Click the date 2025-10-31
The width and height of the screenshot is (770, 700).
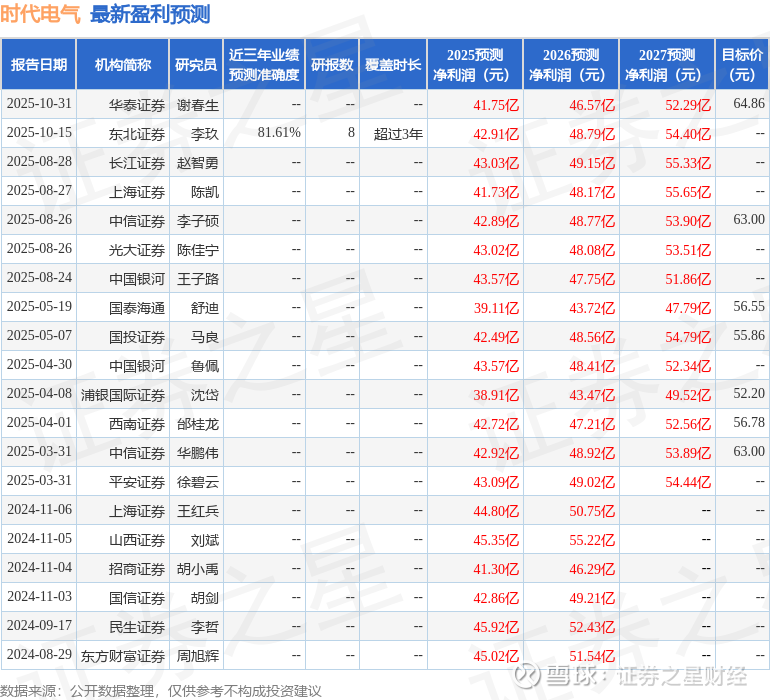pos(39,104)
